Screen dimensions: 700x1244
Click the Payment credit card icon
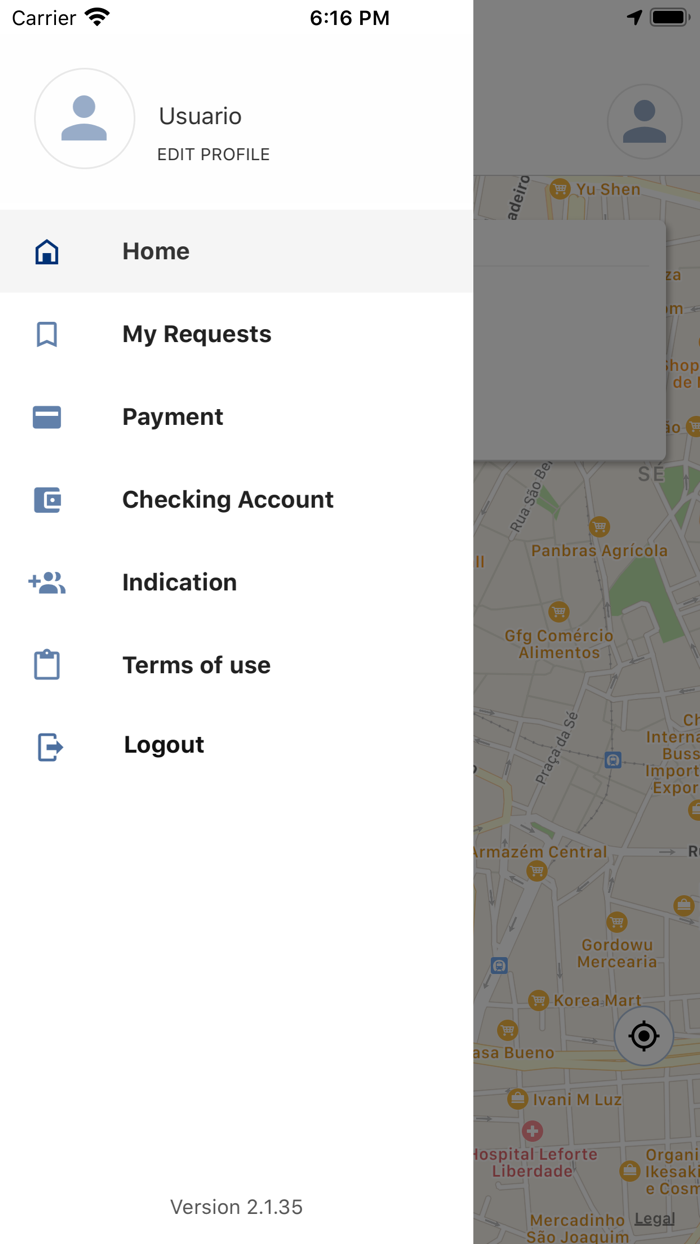tap(47, 417)
